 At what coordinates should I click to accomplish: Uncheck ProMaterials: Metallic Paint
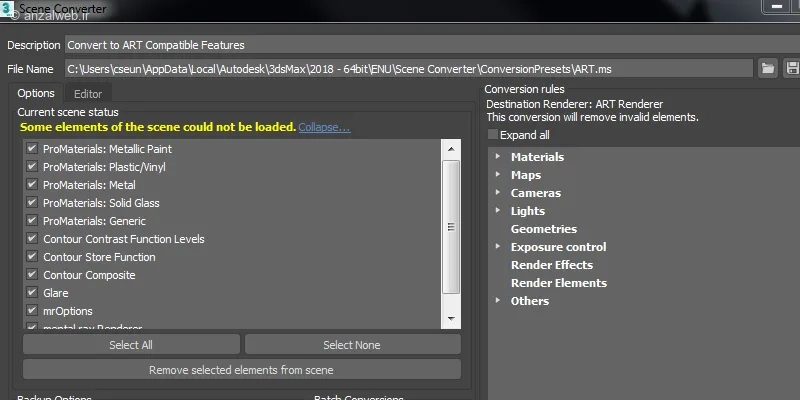coord(32,149)
